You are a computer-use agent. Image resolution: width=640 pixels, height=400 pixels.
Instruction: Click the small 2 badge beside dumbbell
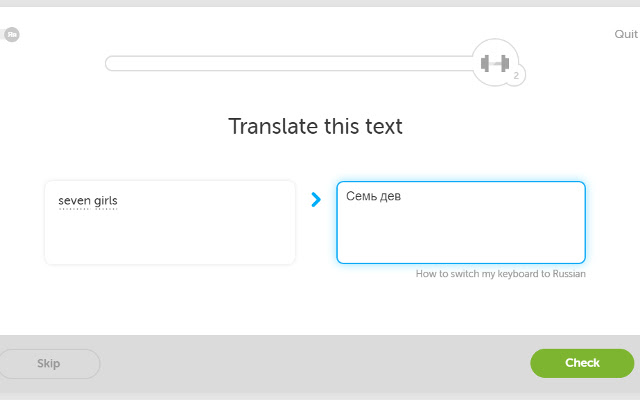click(x=516, y=76)
